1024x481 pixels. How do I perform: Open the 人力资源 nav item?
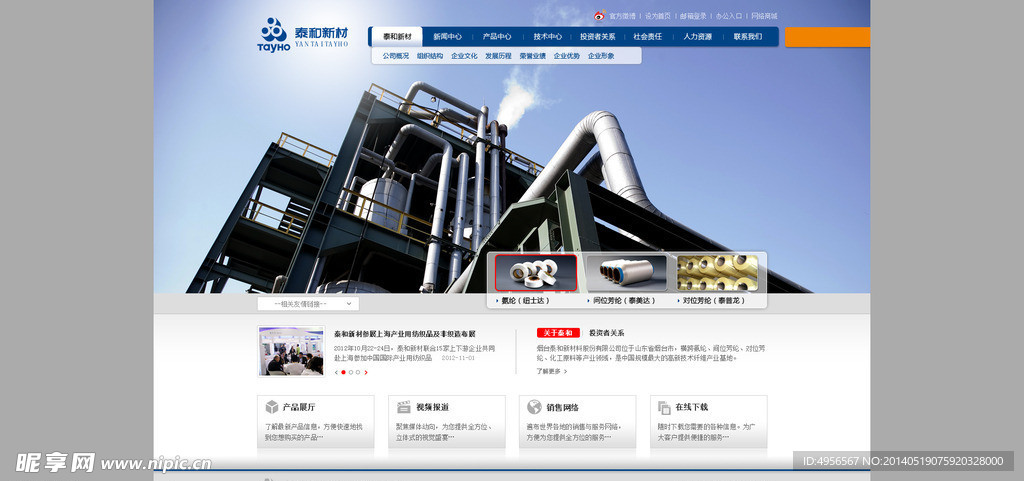pyautogui.click(x=697, y=37)
